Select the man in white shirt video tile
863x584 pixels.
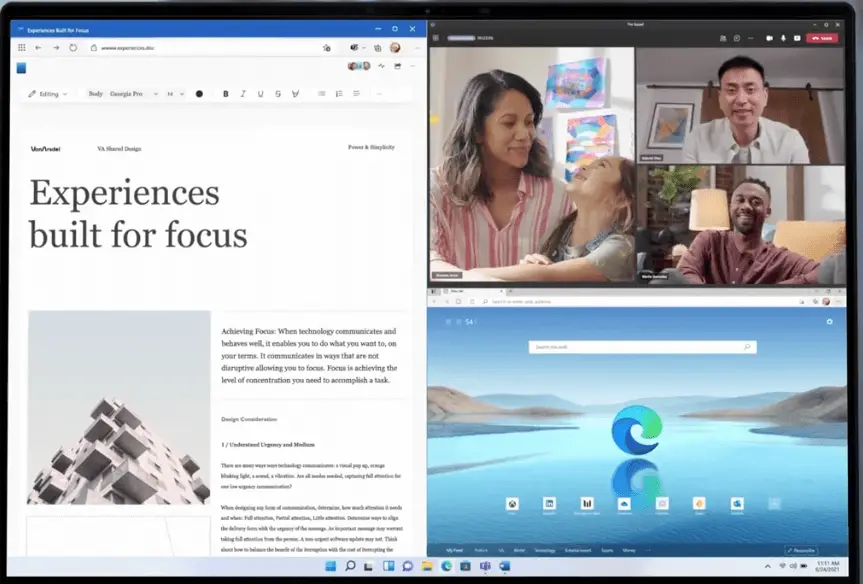click(740, 105)
